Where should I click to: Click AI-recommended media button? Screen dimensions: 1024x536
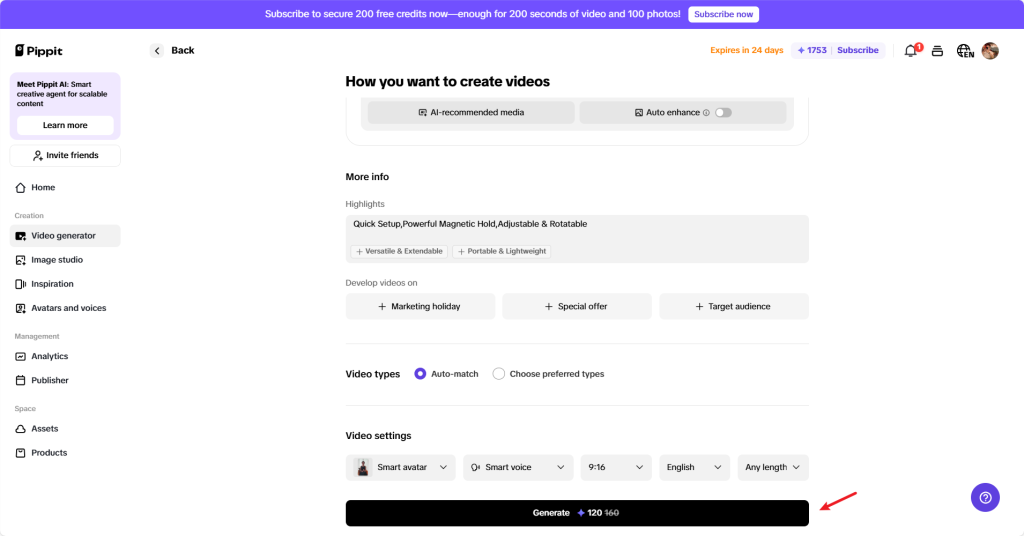[x=471, y=112]
